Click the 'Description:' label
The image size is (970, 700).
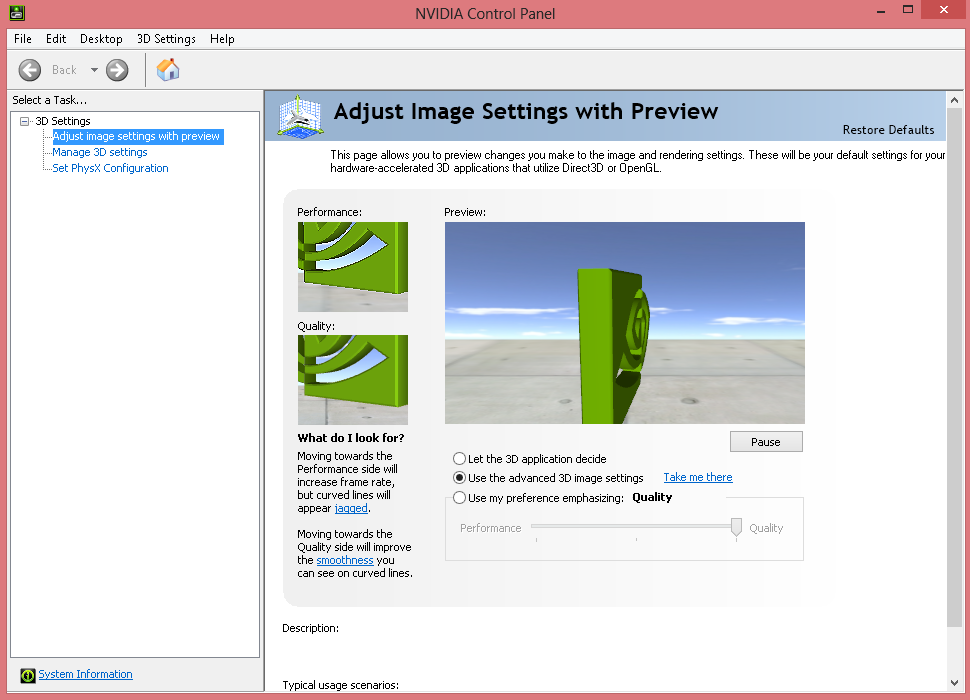point(311,628)
